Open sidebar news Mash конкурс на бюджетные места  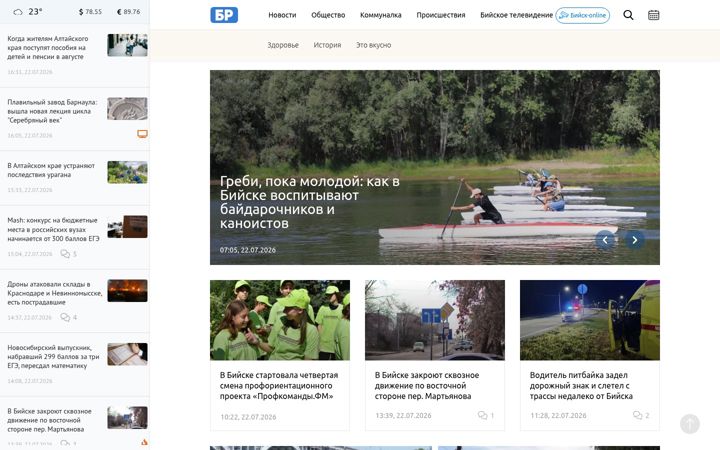point(53,230)
